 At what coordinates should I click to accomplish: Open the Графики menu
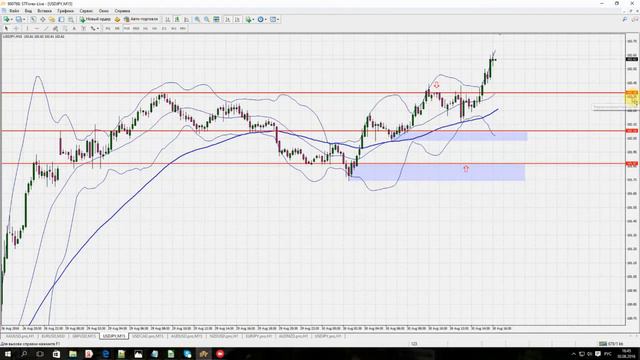(65, 11)
